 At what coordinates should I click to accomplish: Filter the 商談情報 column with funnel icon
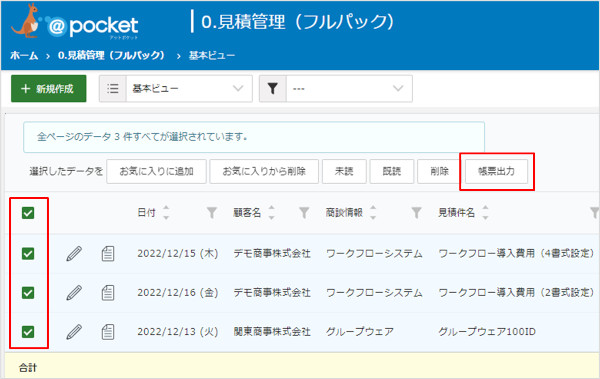416,213
